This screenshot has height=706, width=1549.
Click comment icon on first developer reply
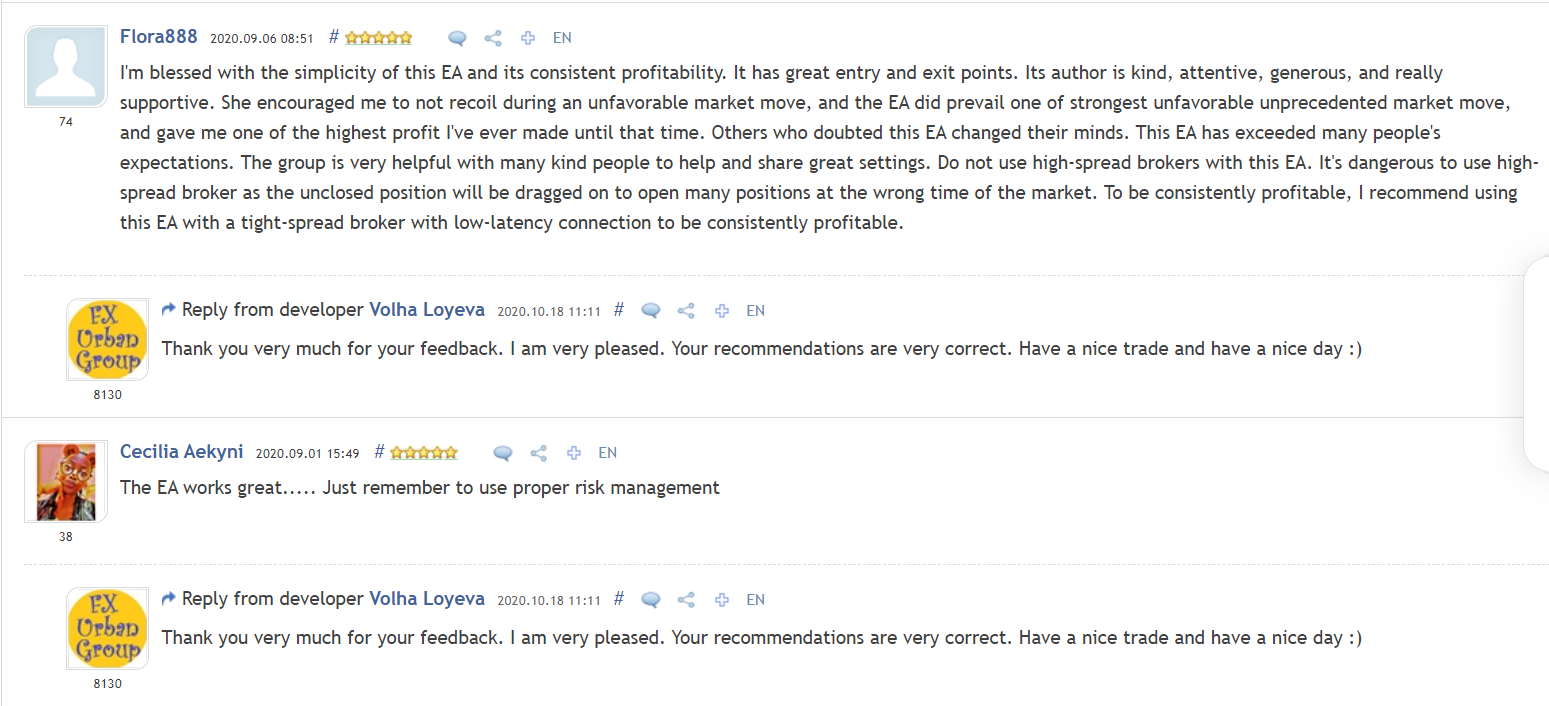pos(651,311)
